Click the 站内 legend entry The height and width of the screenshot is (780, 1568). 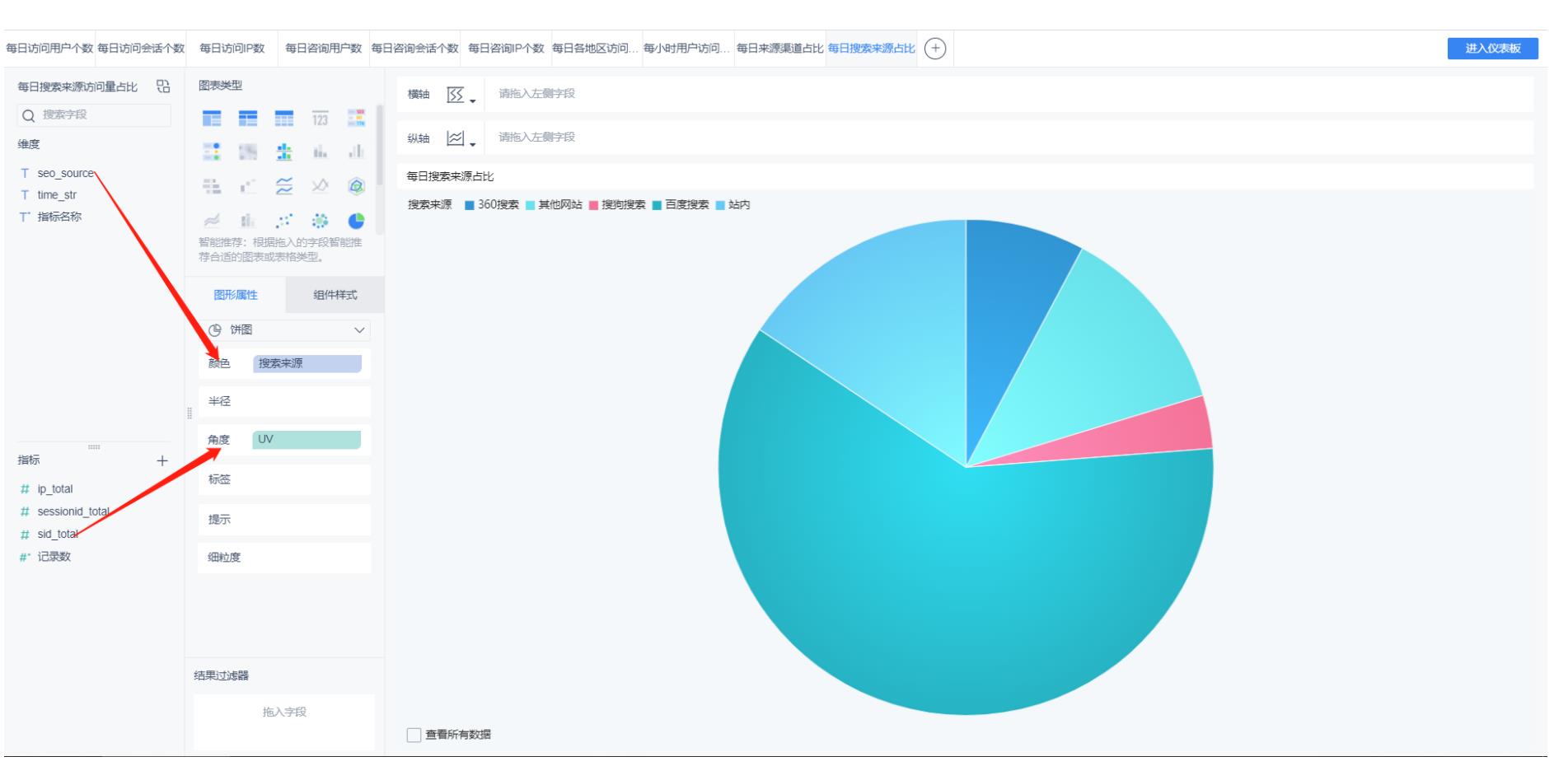(x=733, y=205)
